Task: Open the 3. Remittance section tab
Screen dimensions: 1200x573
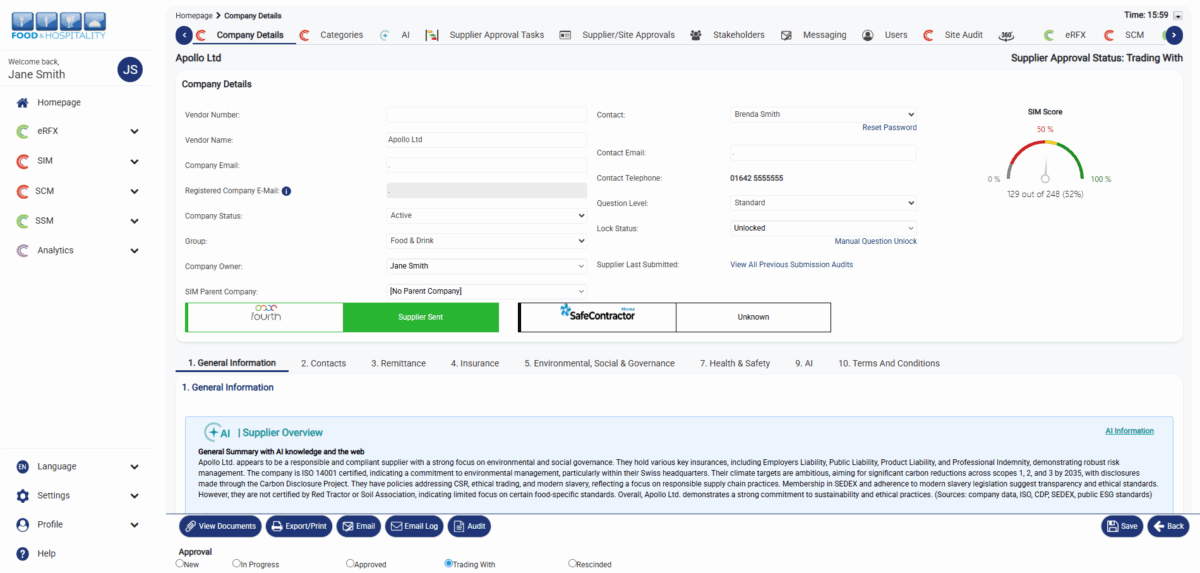Action: coord(398,363)
